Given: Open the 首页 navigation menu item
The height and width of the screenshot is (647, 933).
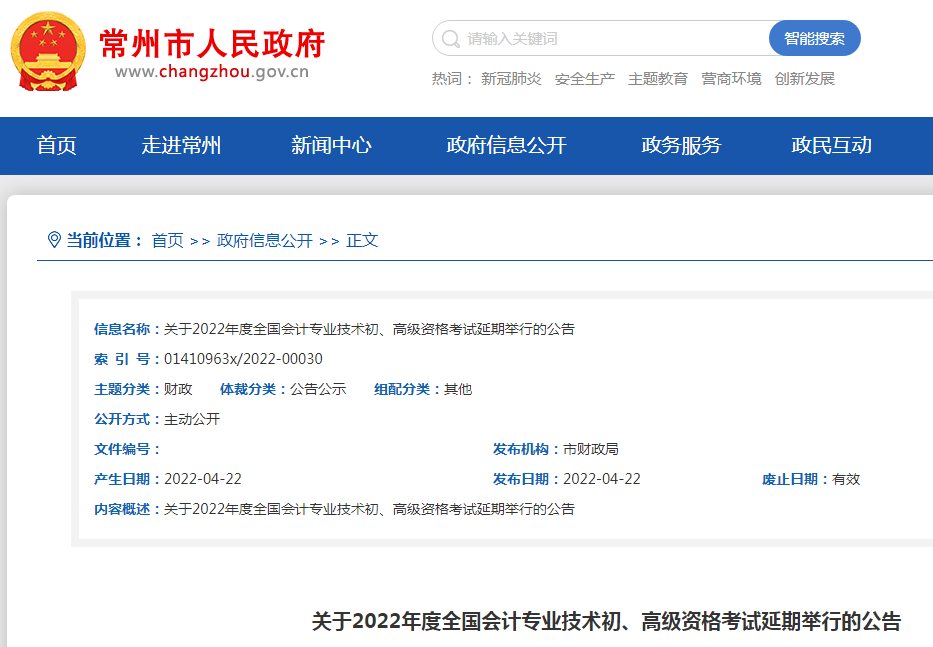Looking at the screenshot, I should pos(57,146).
